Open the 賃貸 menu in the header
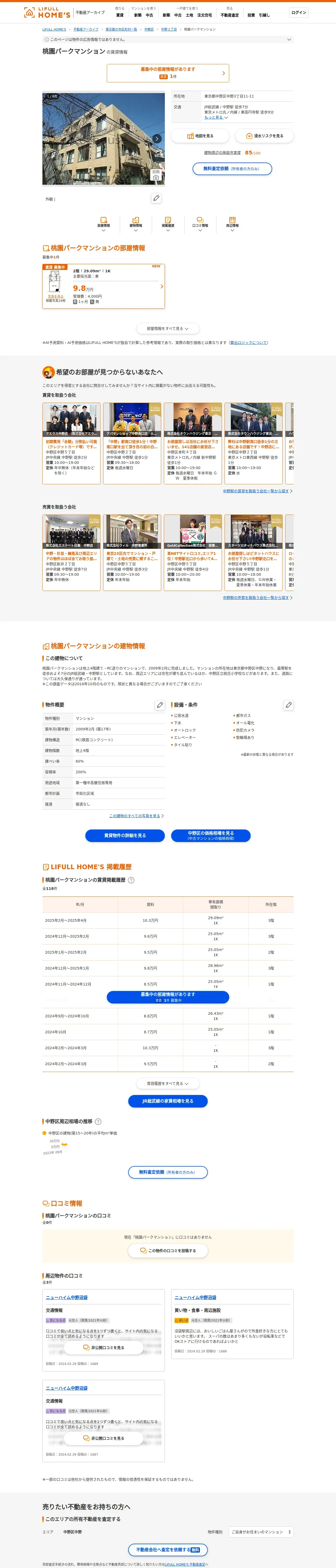The width and height of the screenshot is (336, 1568). tap(120, 15)
